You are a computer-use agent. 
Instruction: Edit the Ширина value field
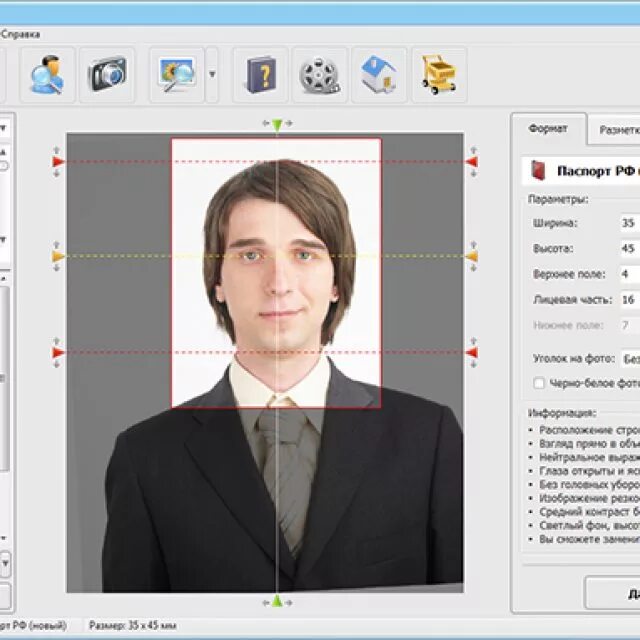(630, 223)
